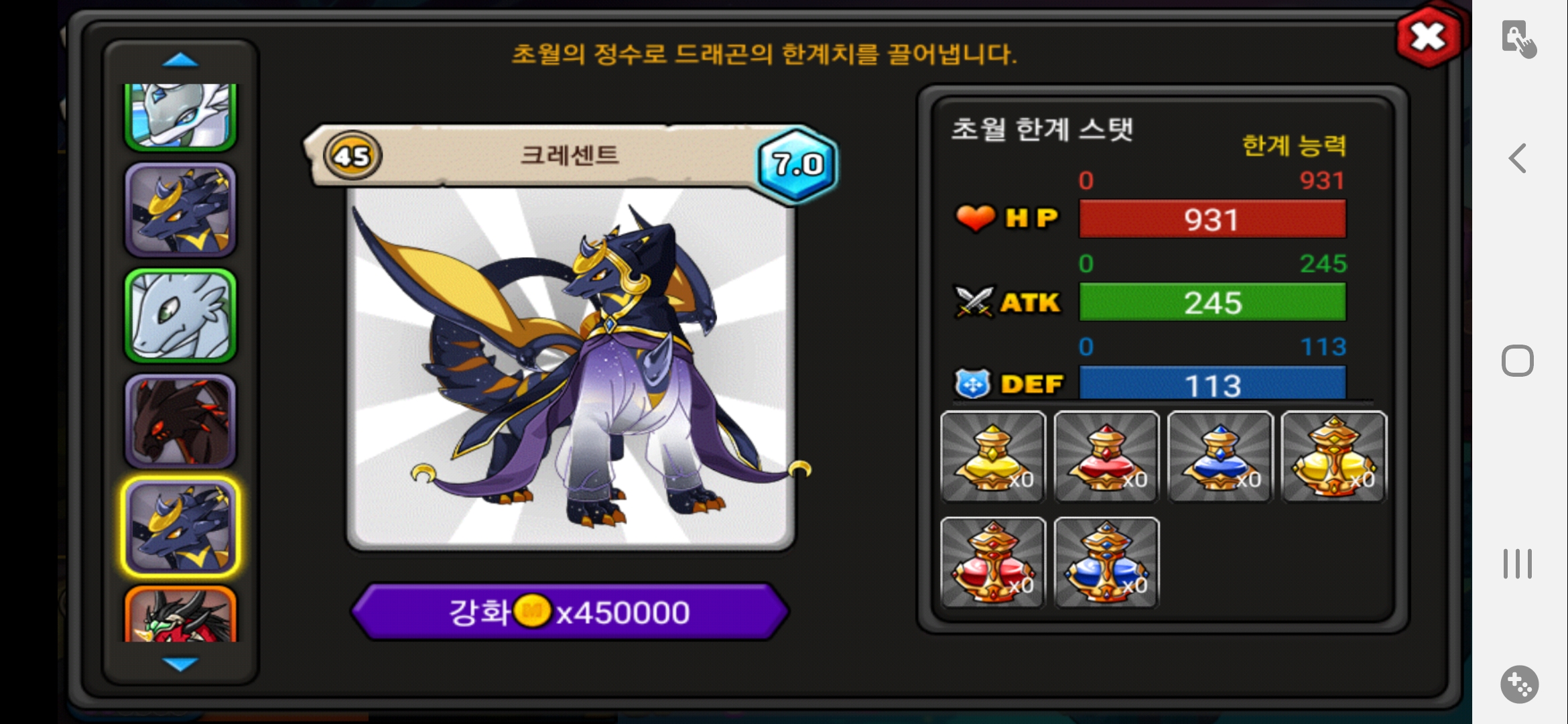Select the small blue essence potion
The width and height of the screenshot is (1568, 724).
pos(1220,457)
